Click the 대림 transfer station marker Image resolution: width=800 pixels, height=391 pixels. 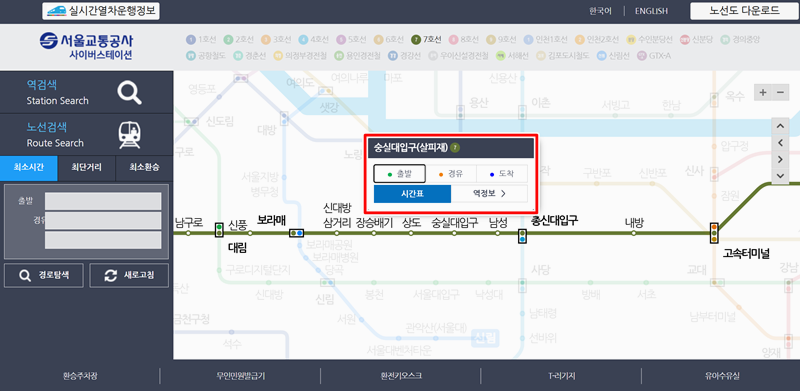click(x=219, y=230)
